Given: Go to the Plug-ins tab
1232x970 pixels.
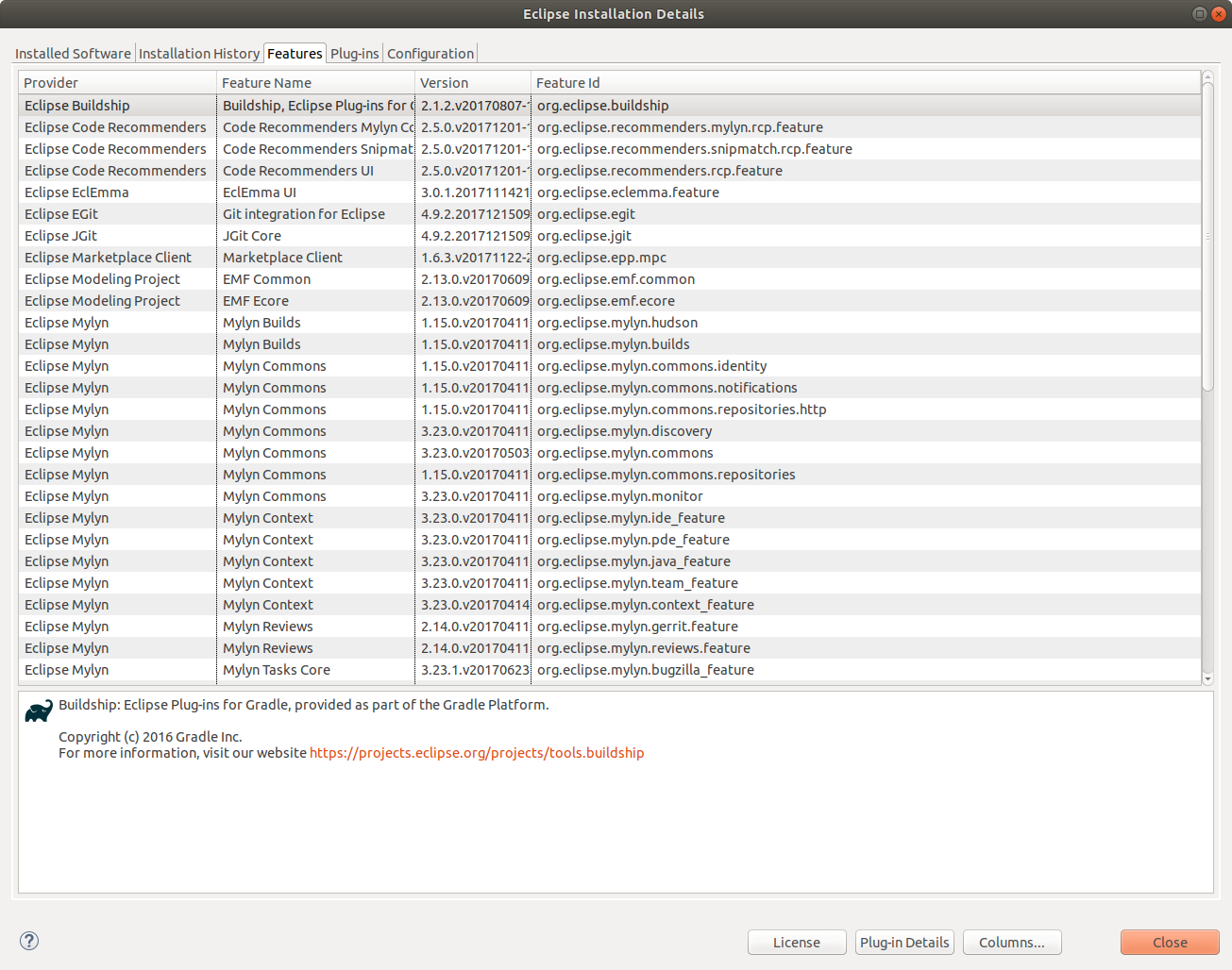Looking at the screenshot, I should (x=355, y=54).
